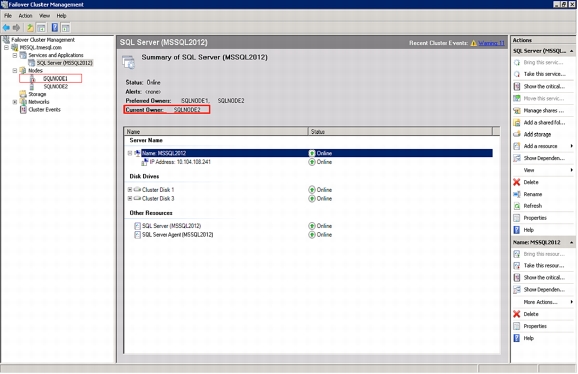
Task: Open the View menu
Action: point(44,15)
